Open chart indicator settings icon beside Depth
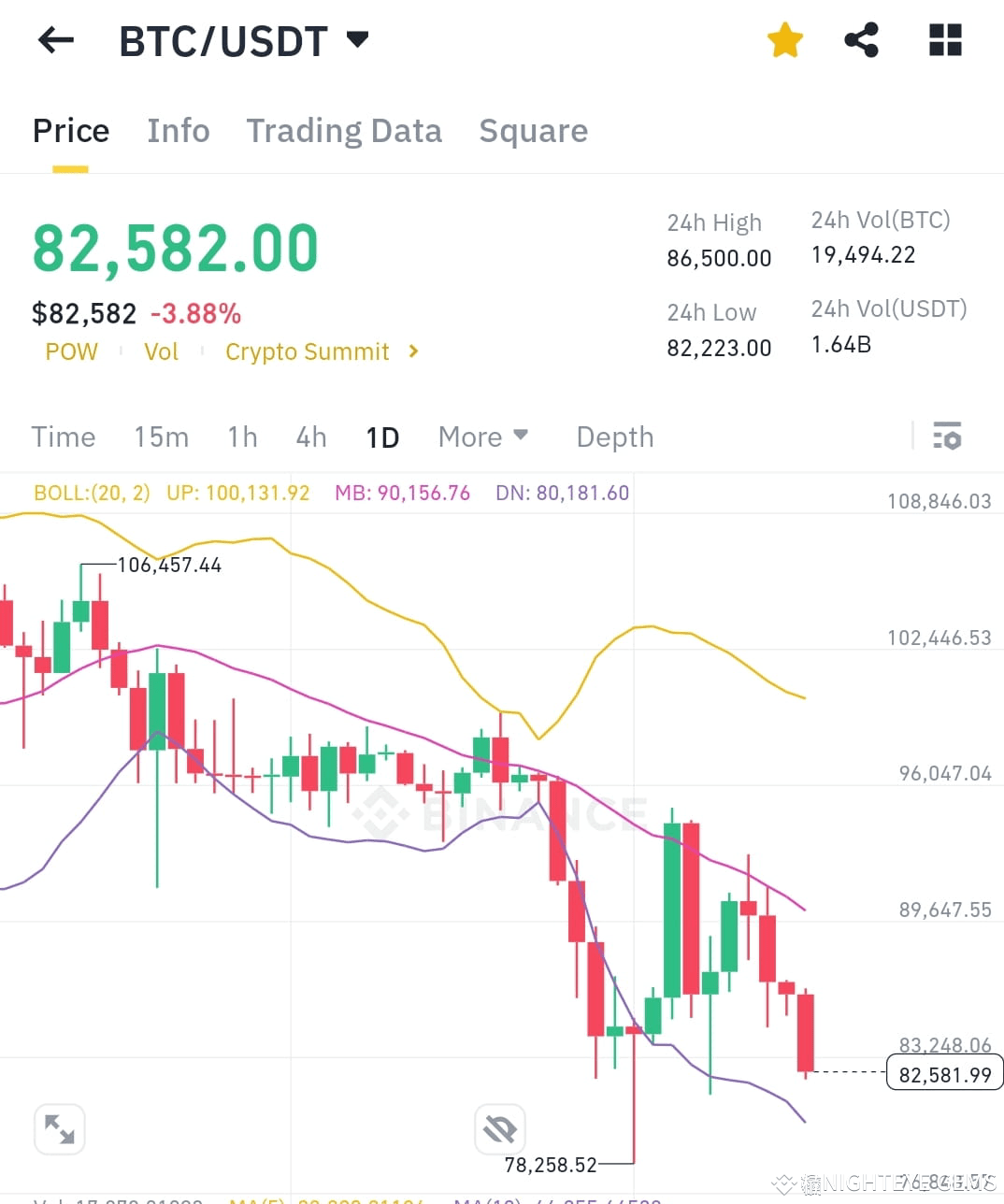 coord(948,436)
